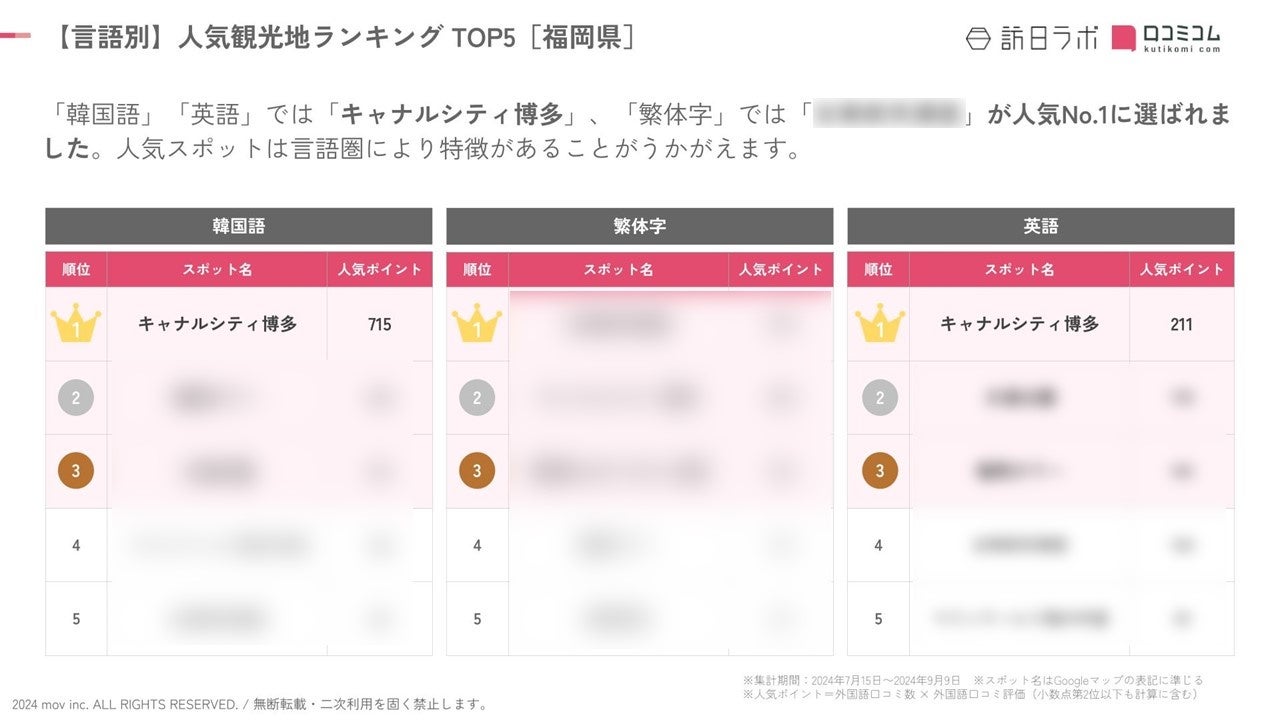
Task: Click the gold crown in the 英語 table
Action: [879, 324]
